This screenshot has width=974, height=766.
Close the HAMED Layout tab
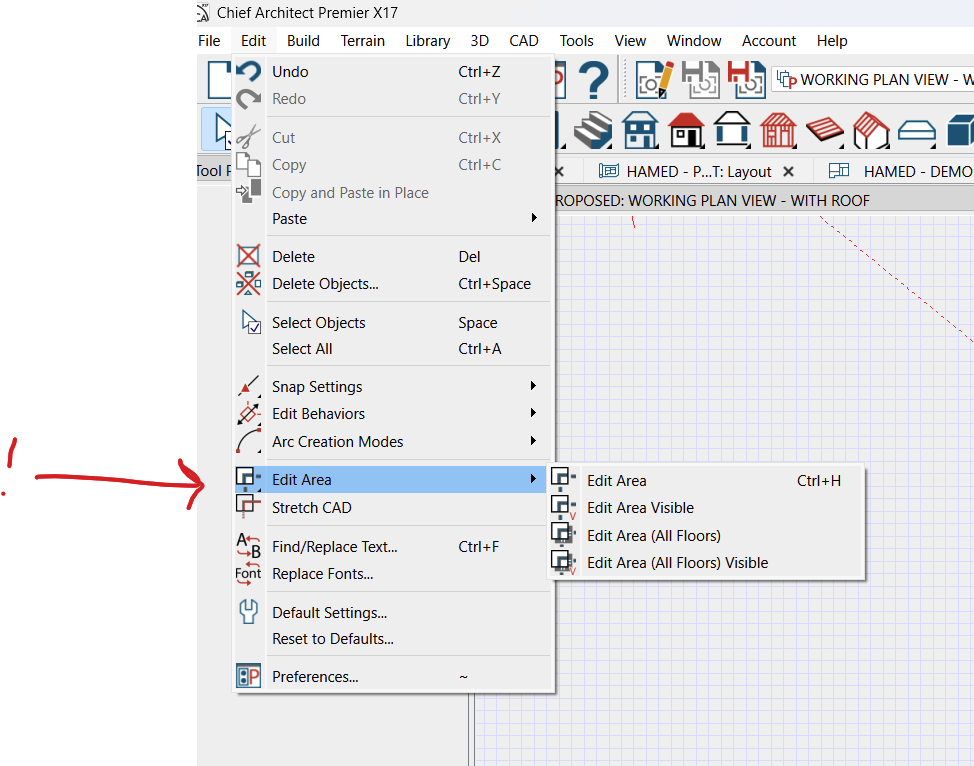coord(788,172)
